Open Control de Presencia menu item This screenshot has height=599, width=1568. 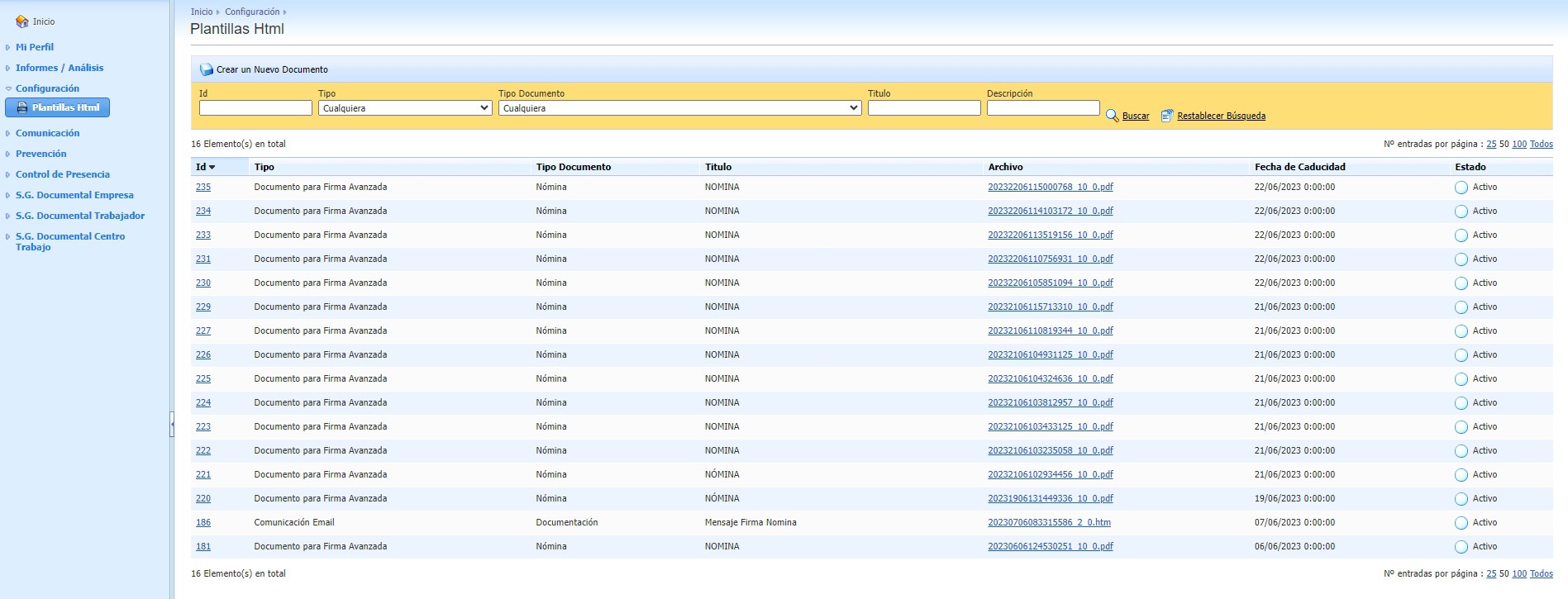(x=62, y=174)
